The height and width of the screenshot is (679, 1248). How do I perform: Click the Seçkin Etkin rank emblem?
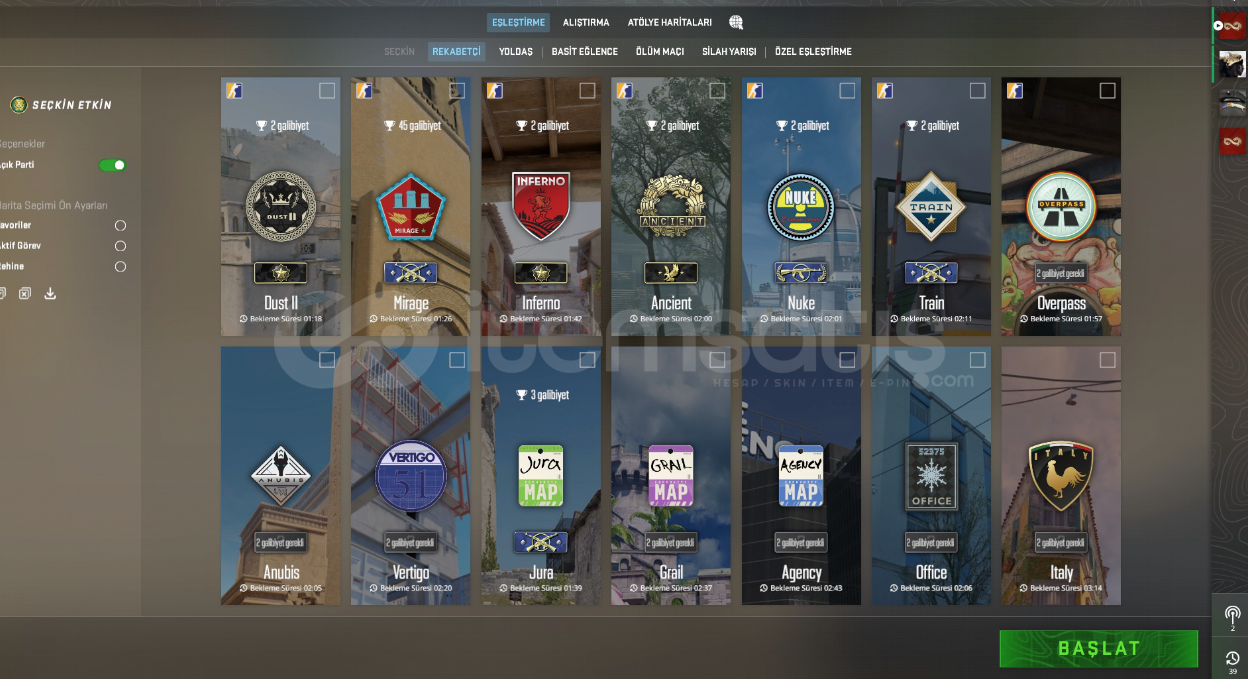[18, 105]
